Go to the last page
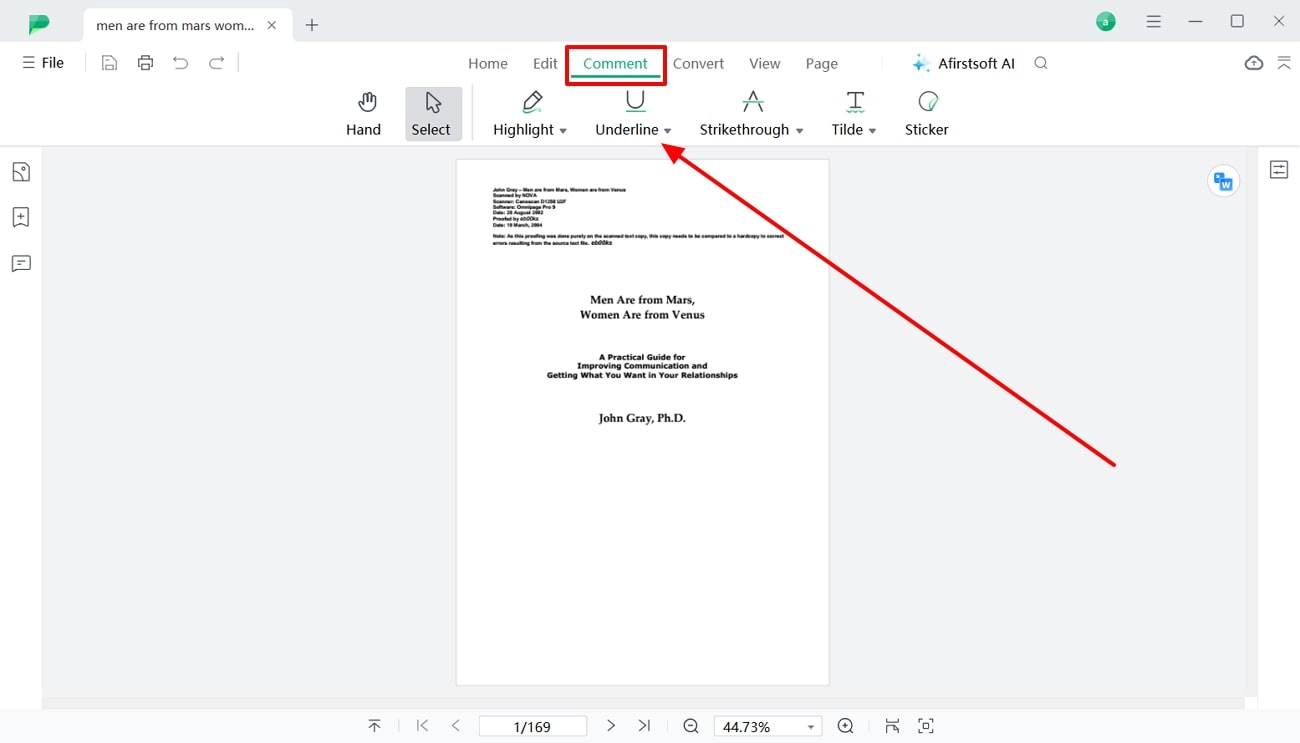The image size is (1300, 743). point(644,726)
